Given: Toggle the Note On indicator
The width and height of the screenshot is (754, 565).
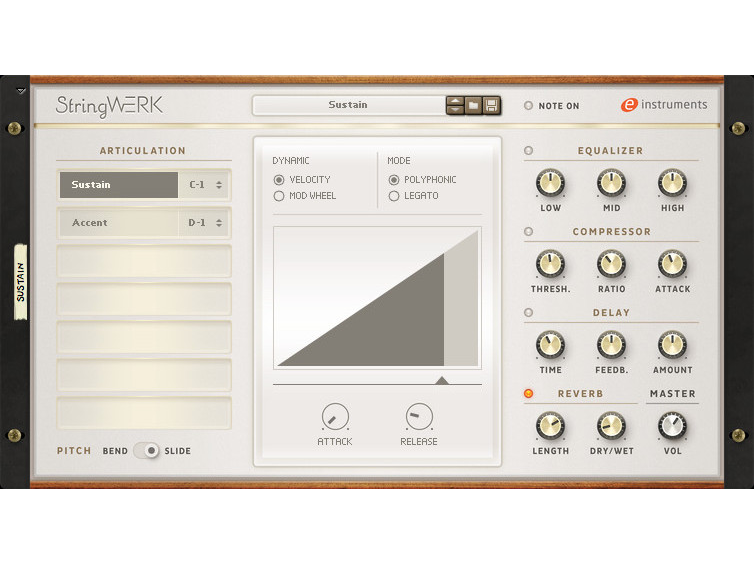Looking at the screenshot, I should pyautogui.click(x=528, y=105).
